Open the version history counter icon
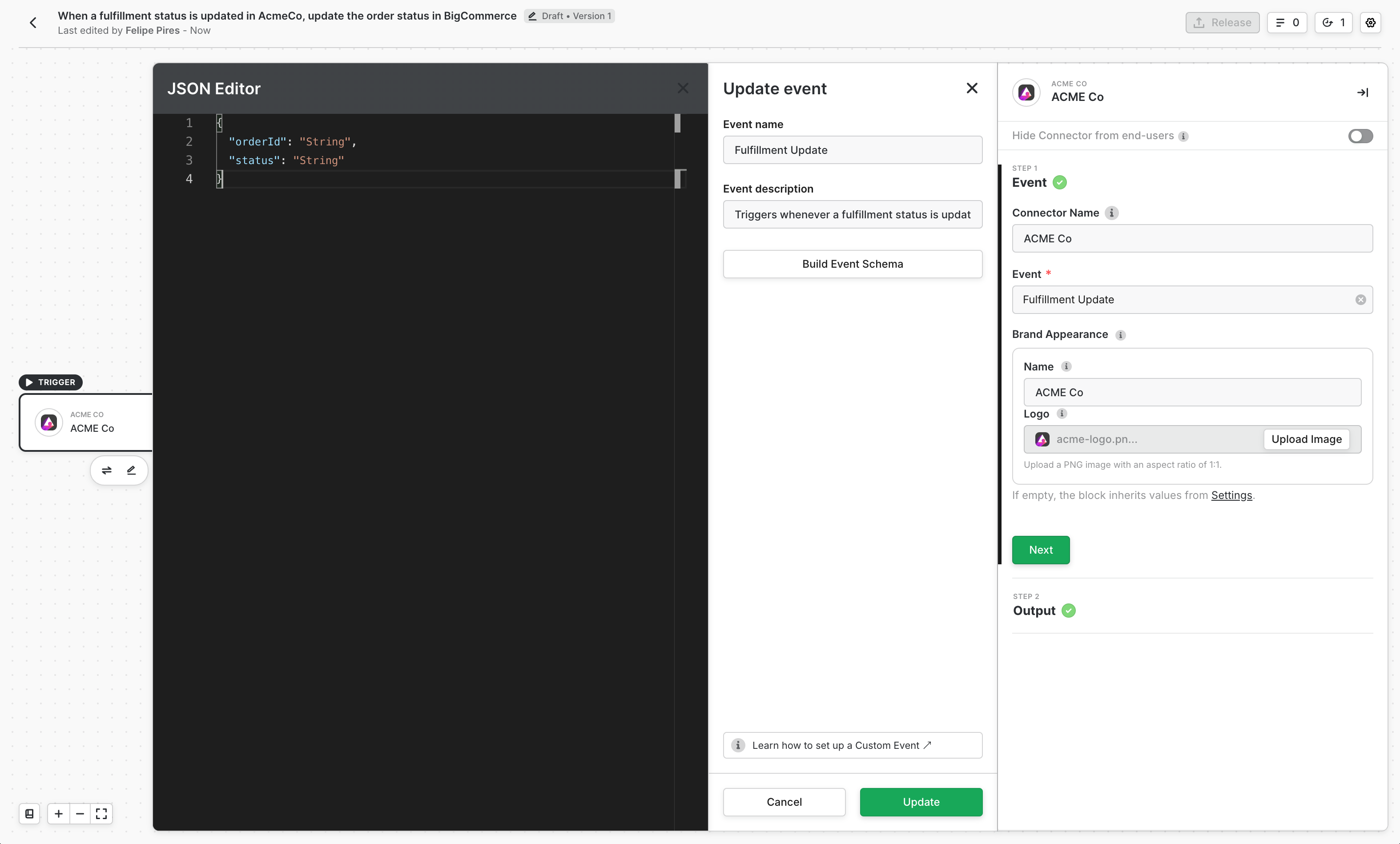Viewport: 1400px width, 844px height. pos(1333,23)
